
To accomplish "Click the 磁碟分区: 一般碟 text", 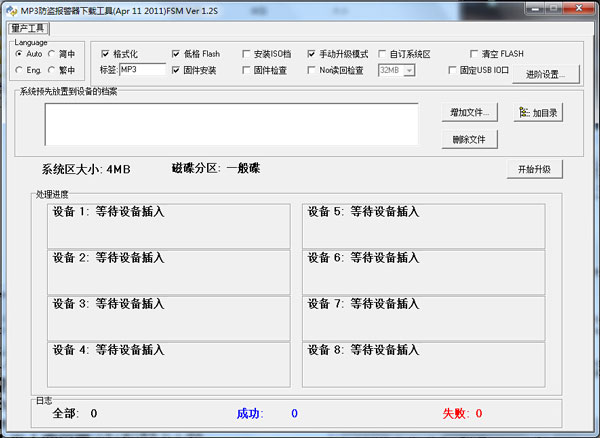I will point(216,168).
